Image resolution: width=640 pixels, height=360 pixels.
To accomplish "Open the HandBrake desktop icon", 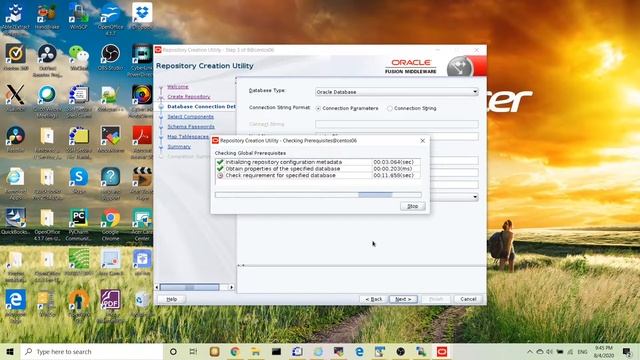I will point(47,16).
